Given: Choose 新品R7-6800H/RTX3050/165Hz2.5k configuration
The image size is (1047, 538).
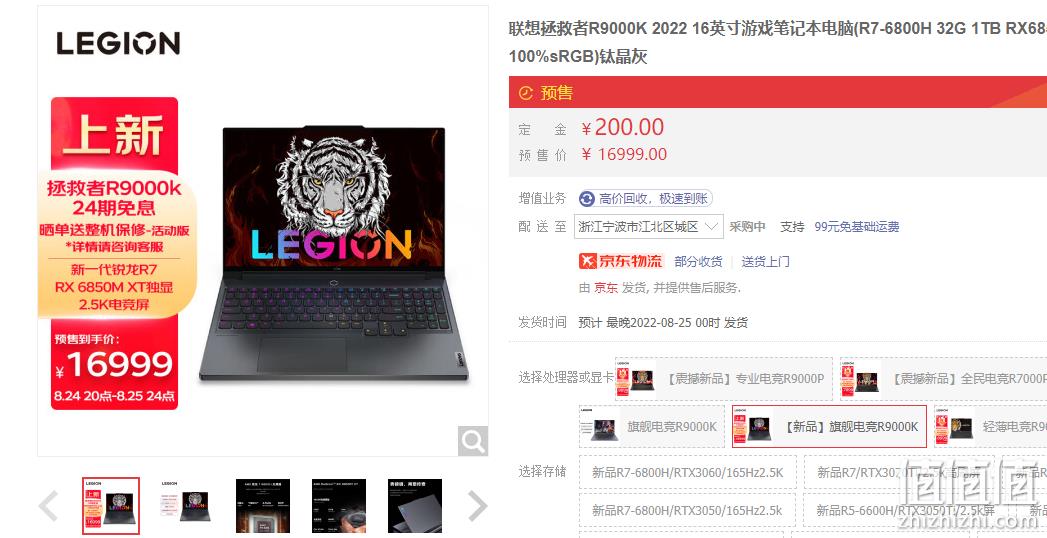Looking at the screenshot, I should click(687, 511).
